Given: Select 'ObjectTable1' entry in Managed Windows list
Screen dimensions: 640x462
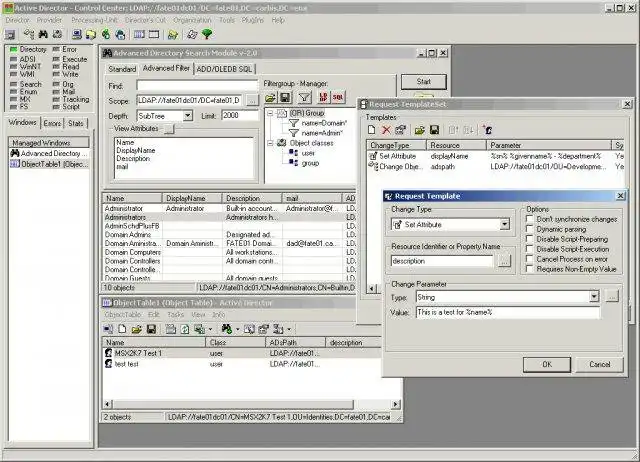Looking at the screenshot, I should [49, 164].
